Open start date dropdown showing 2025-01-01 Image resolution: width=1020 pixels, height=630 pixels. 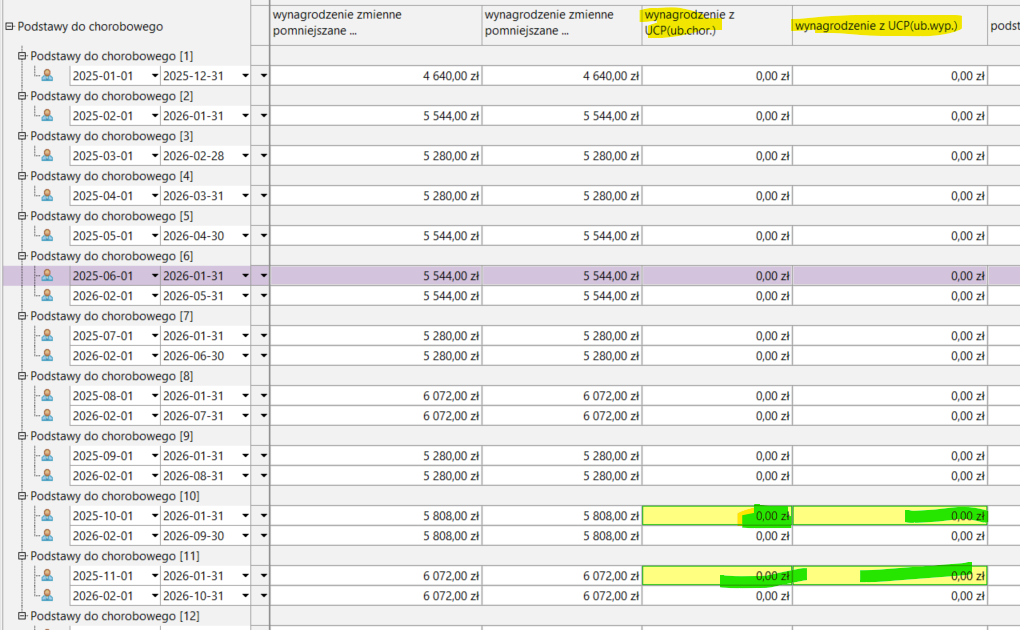click(x=154, y=75)
